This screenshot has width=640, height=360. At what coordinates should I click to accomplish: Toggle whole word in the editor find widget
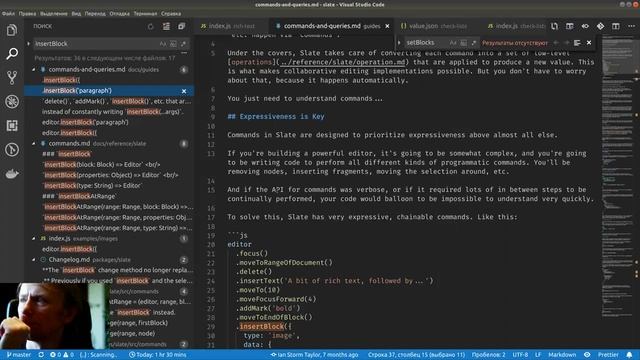[x=464, y=42]
